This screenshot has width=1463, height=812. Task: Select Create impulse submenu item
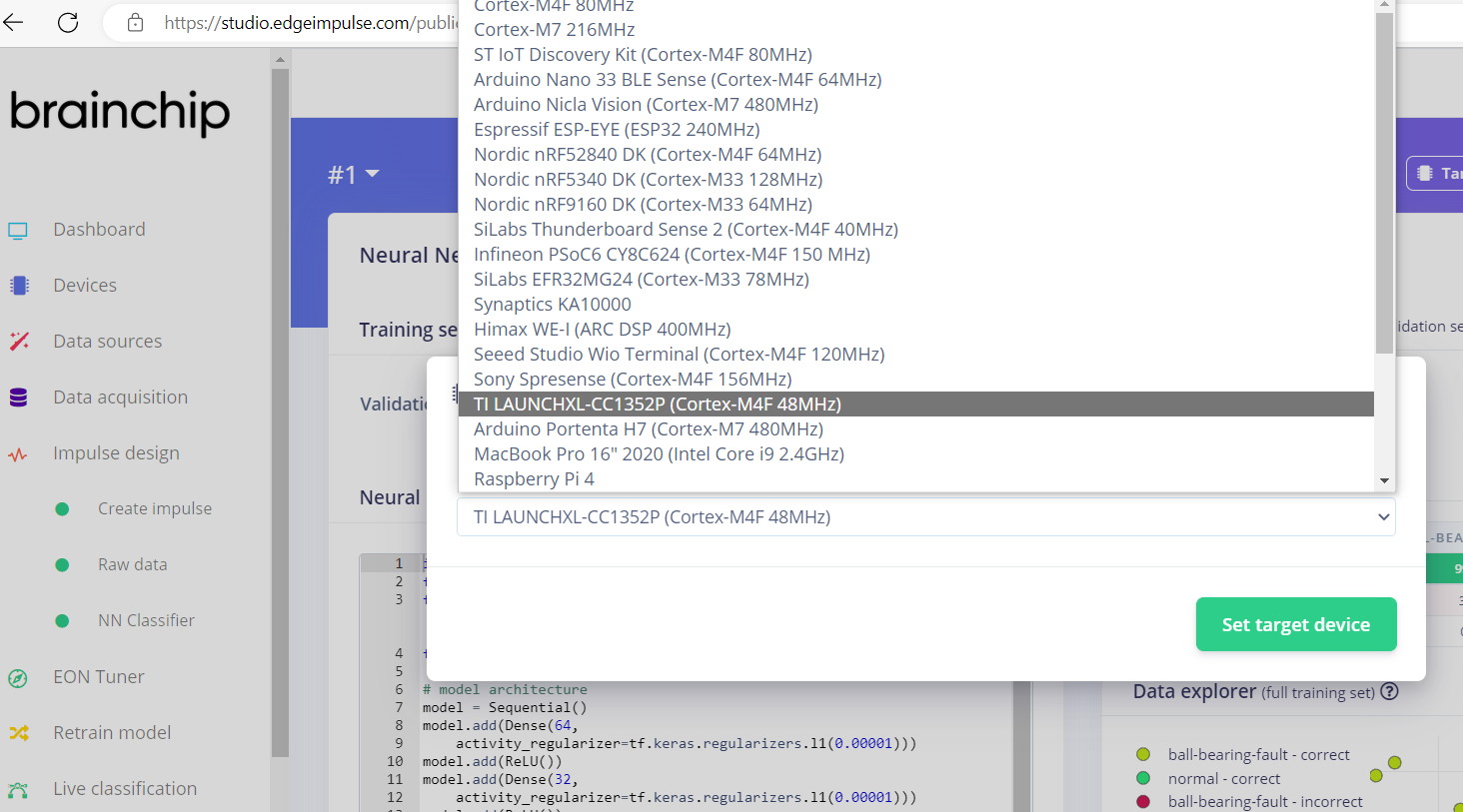click(x=155, y=508)
